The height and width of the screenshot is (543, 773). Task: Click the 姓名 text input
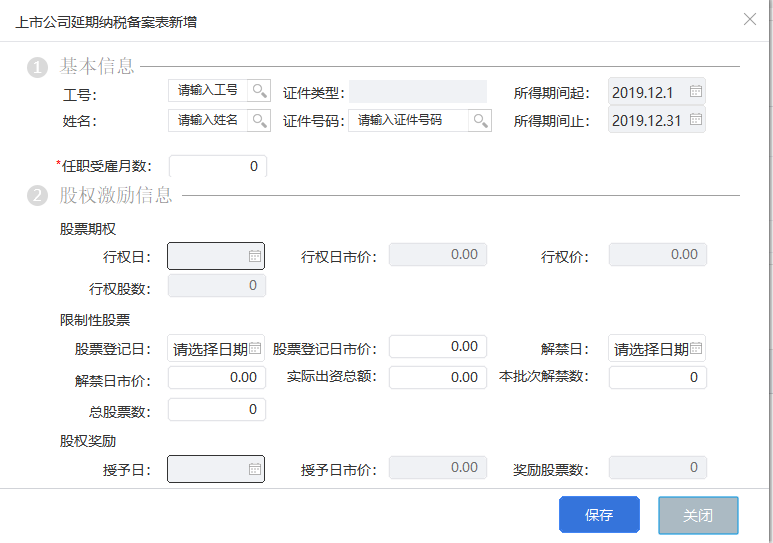pyautogui.click(x=208, y=121)
